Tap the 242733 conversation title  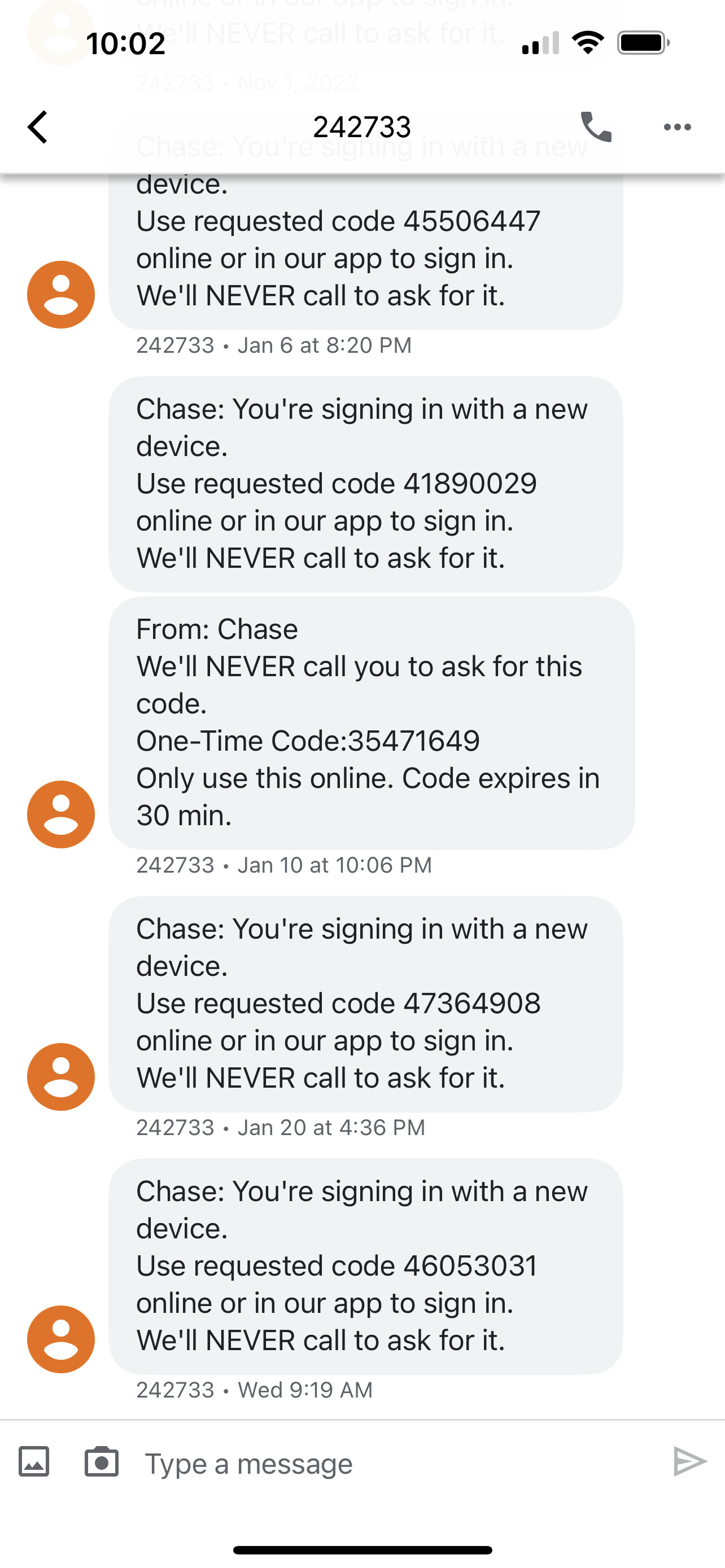(x=362, y=127)
